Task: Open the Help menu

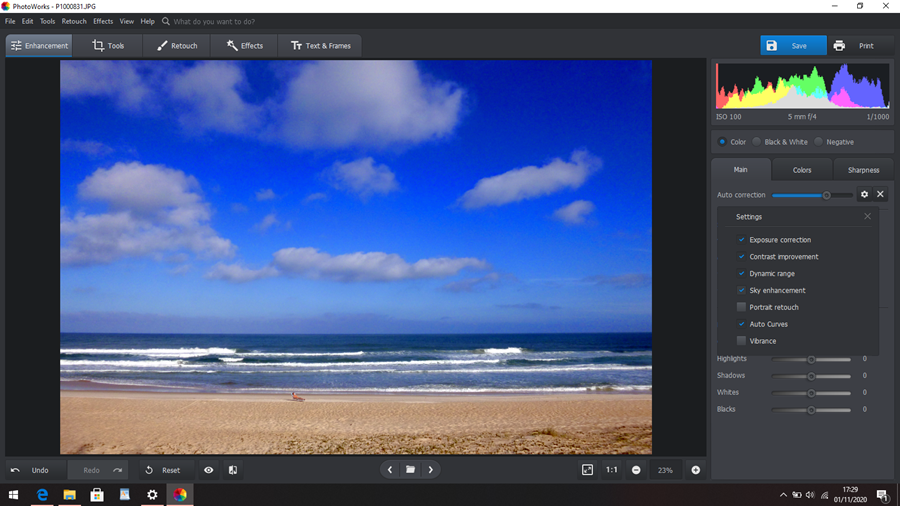Action: pyautogui.click(x=148, y=21)
